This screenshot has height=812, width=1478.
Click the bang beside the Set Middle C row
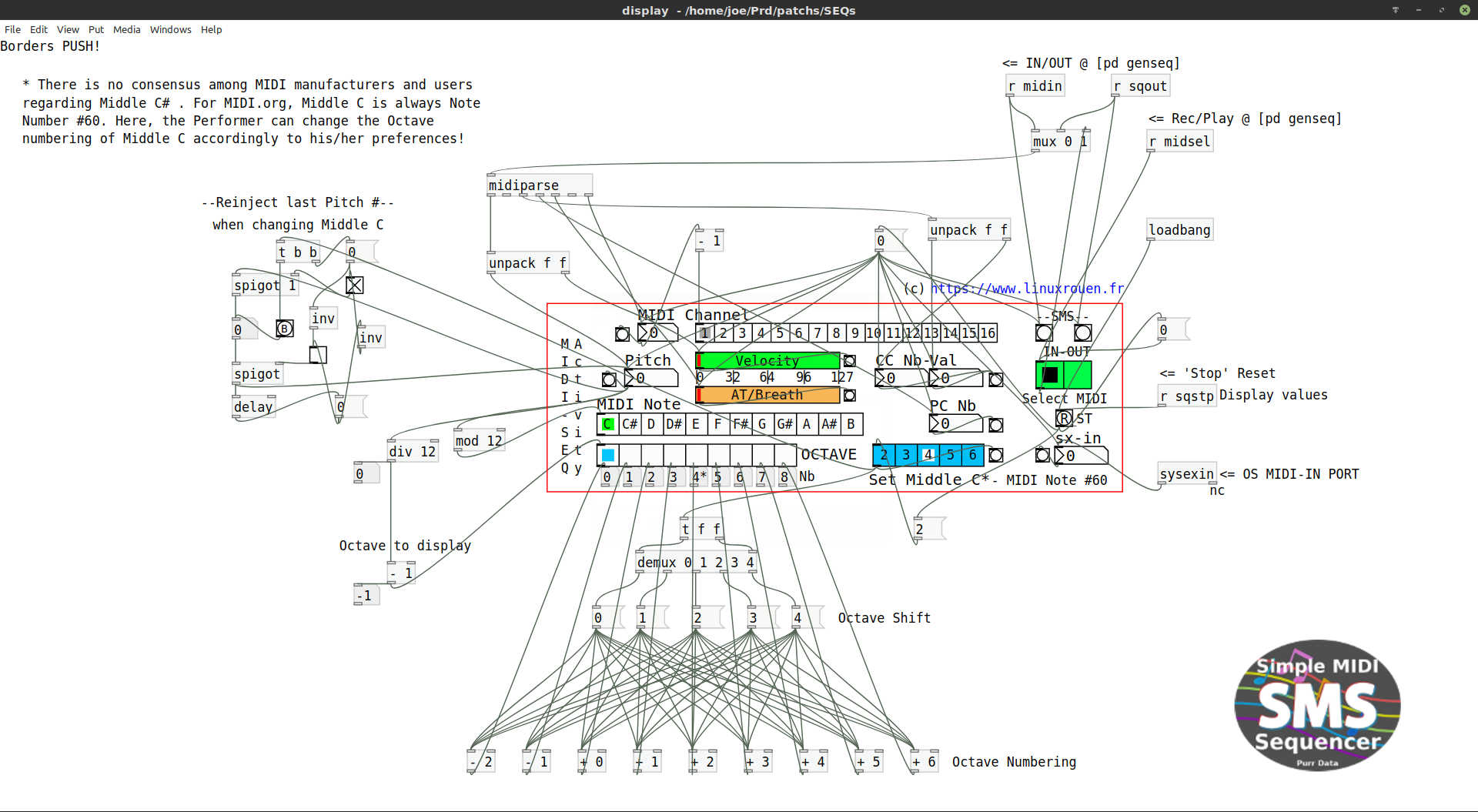(995, 455)
